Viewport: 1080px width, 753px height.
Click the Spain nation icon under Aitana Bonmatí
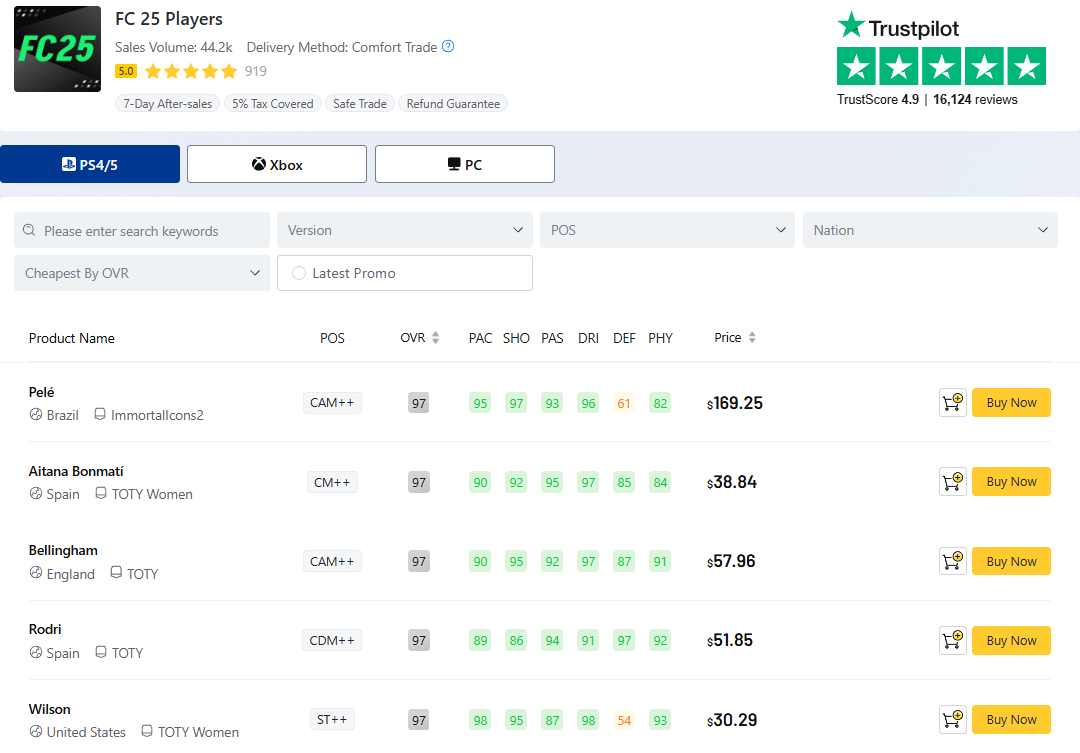[36, 493]
